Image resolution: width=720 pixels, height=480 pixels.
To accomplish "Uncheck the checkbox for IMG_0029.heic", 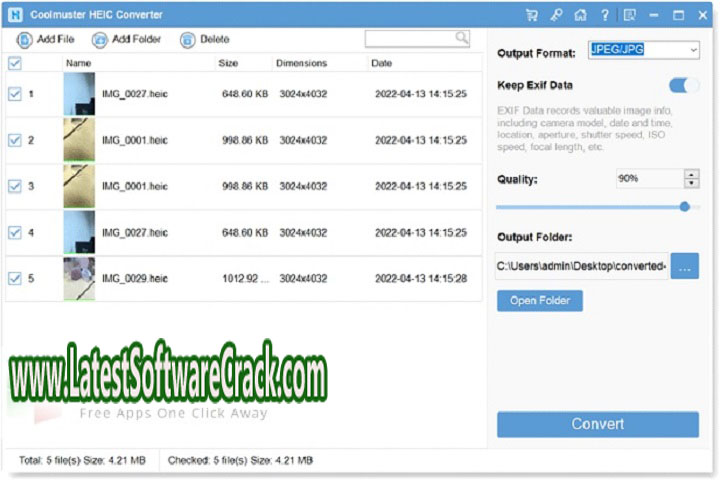I will pyautogui.click(x=15, y=278).
